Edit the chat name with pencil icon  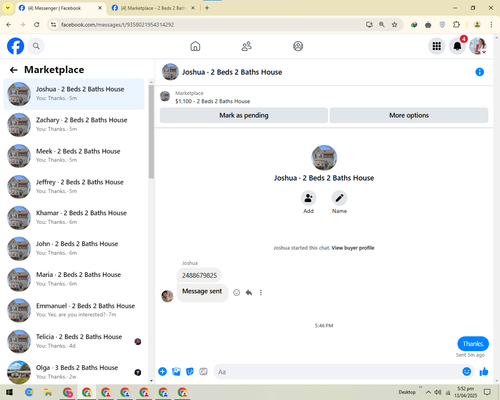[x=339, y=198]
